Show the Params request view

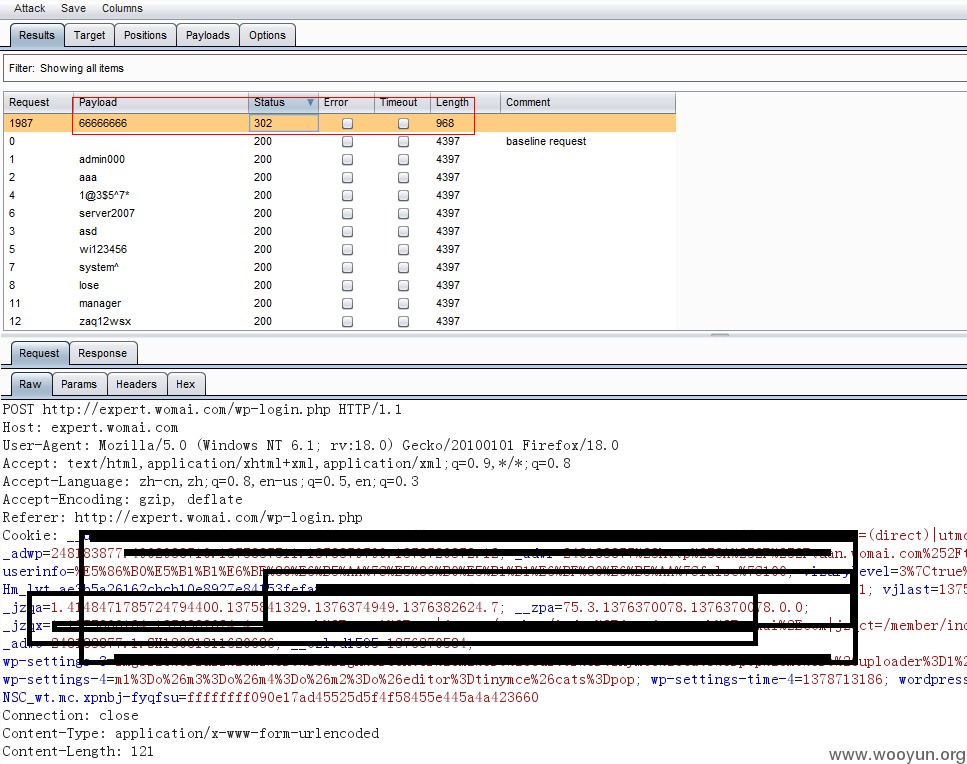[79, 384]
